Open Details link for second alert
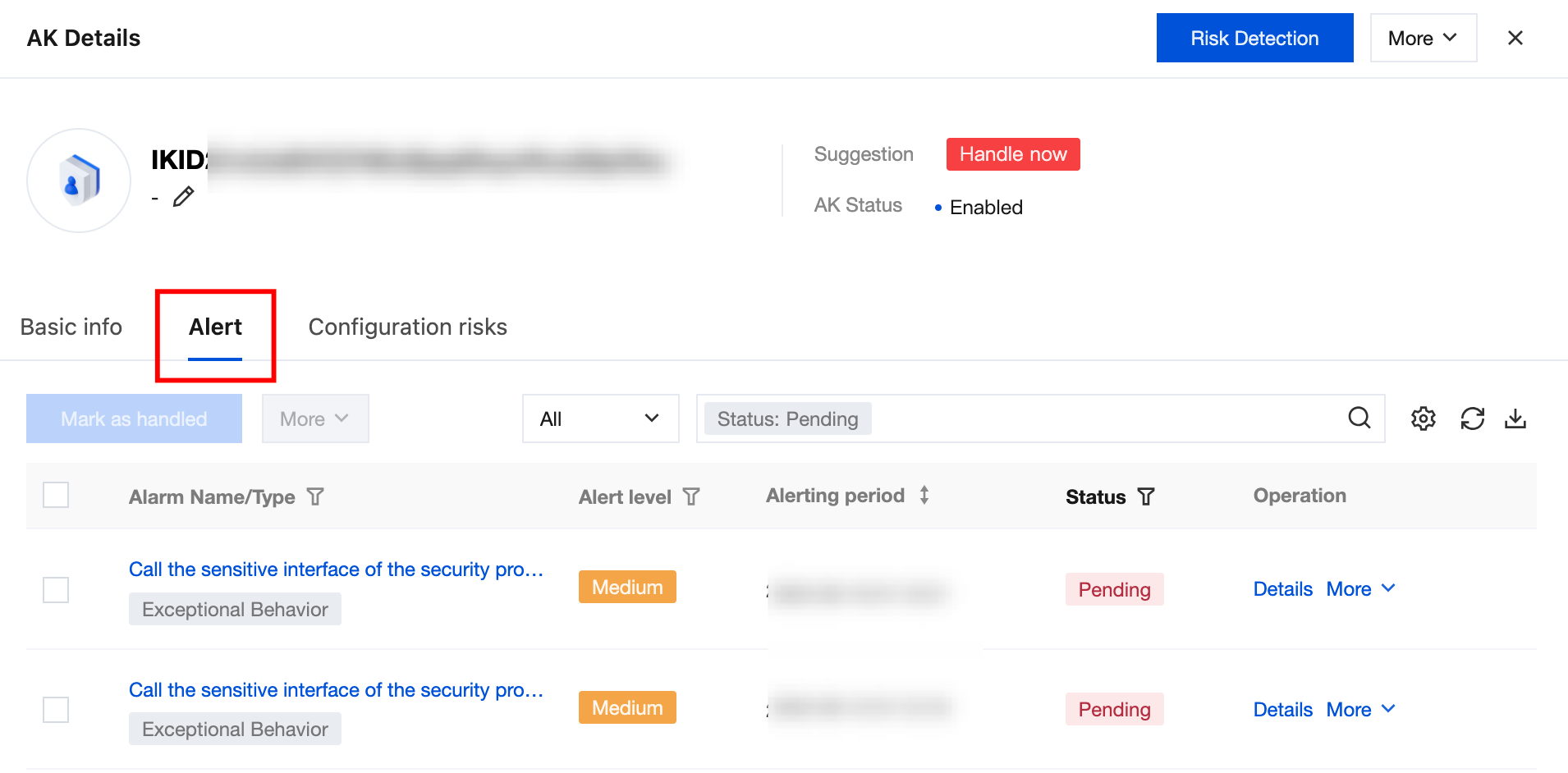 (x=1282, y=709)
